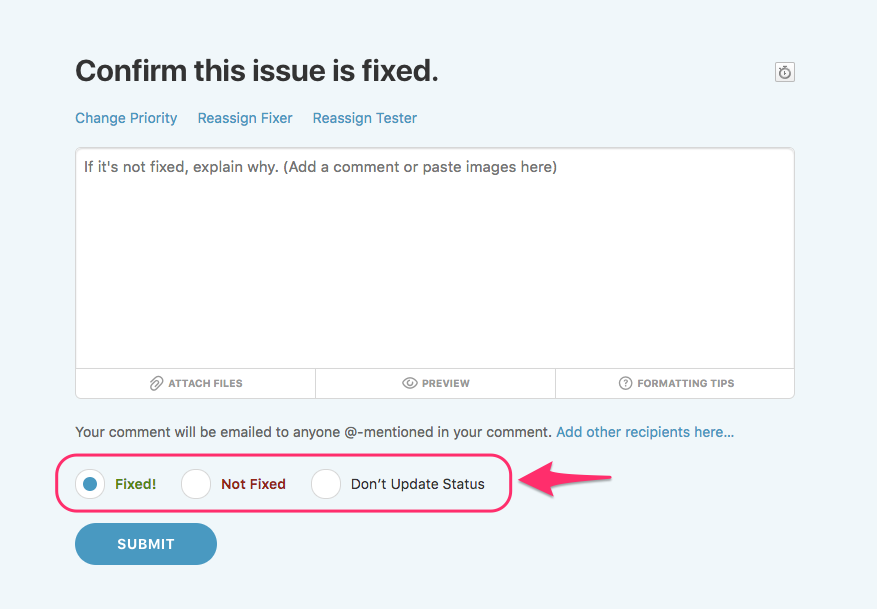
Task: Click Add other recipients here link
Action: [645, 432]
